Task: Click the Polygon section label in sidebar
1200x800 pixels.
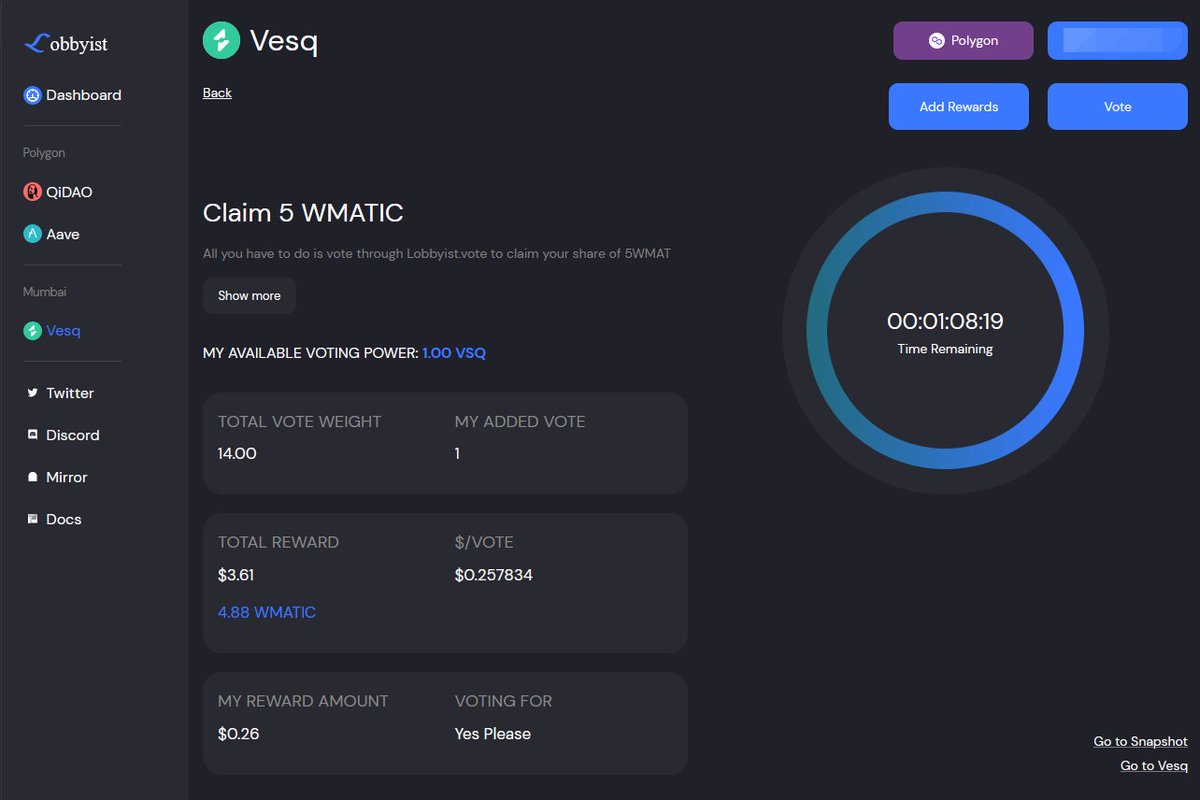Action: [44, 153]
